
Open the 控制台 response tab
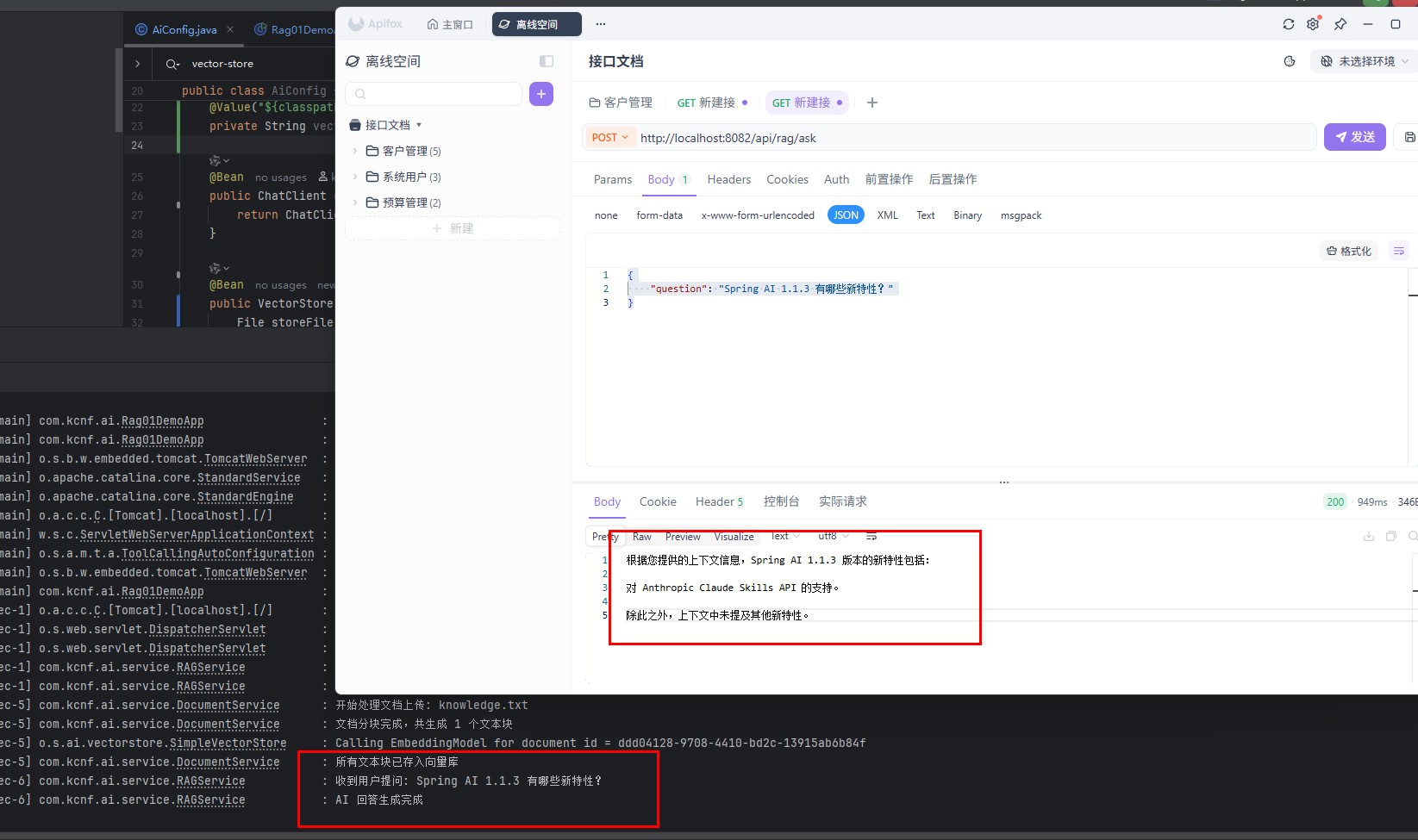click(x=781, y=501)
